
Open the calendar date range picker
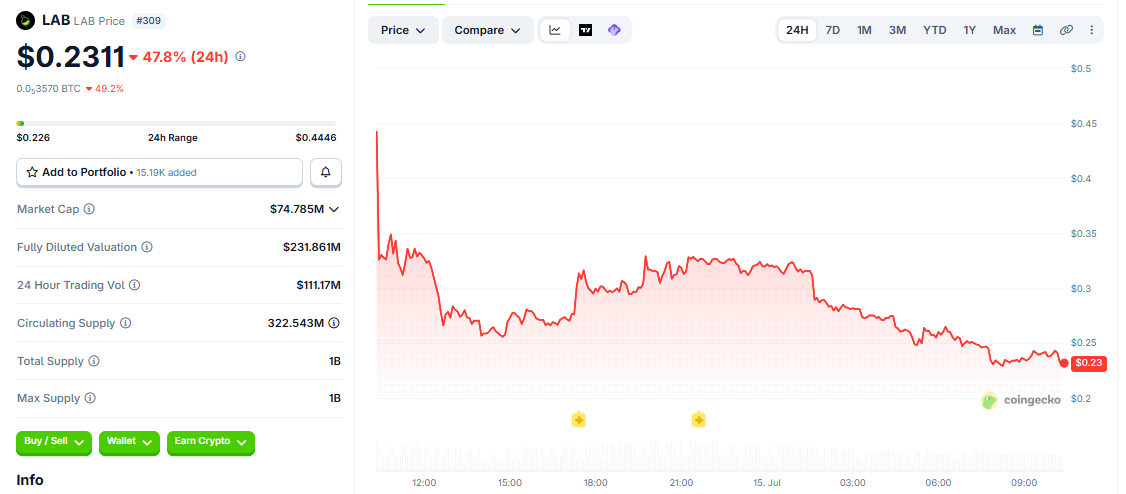click(x=1038, y=30)
